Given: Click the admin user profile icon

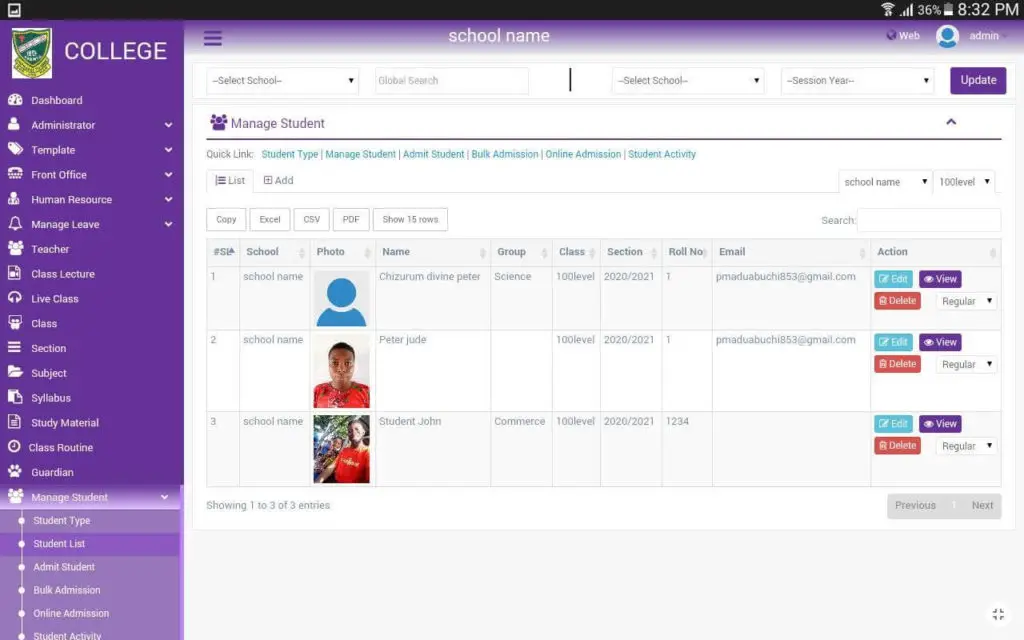Looking at the screenshot, I should point(948,36).
